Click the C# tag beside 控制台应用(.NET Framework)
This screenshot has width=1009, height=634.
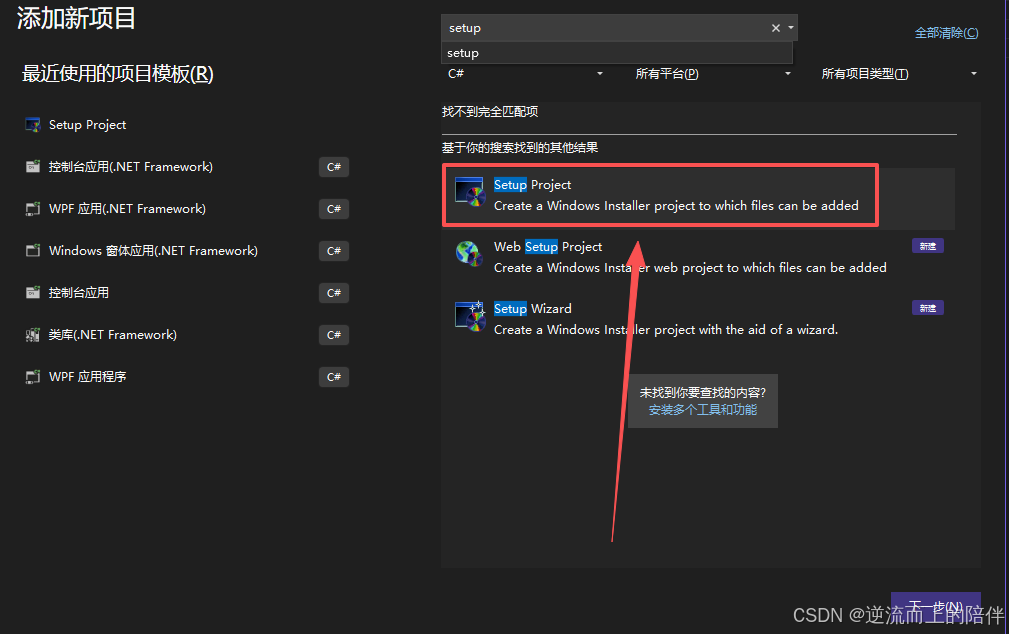point(333,167)
